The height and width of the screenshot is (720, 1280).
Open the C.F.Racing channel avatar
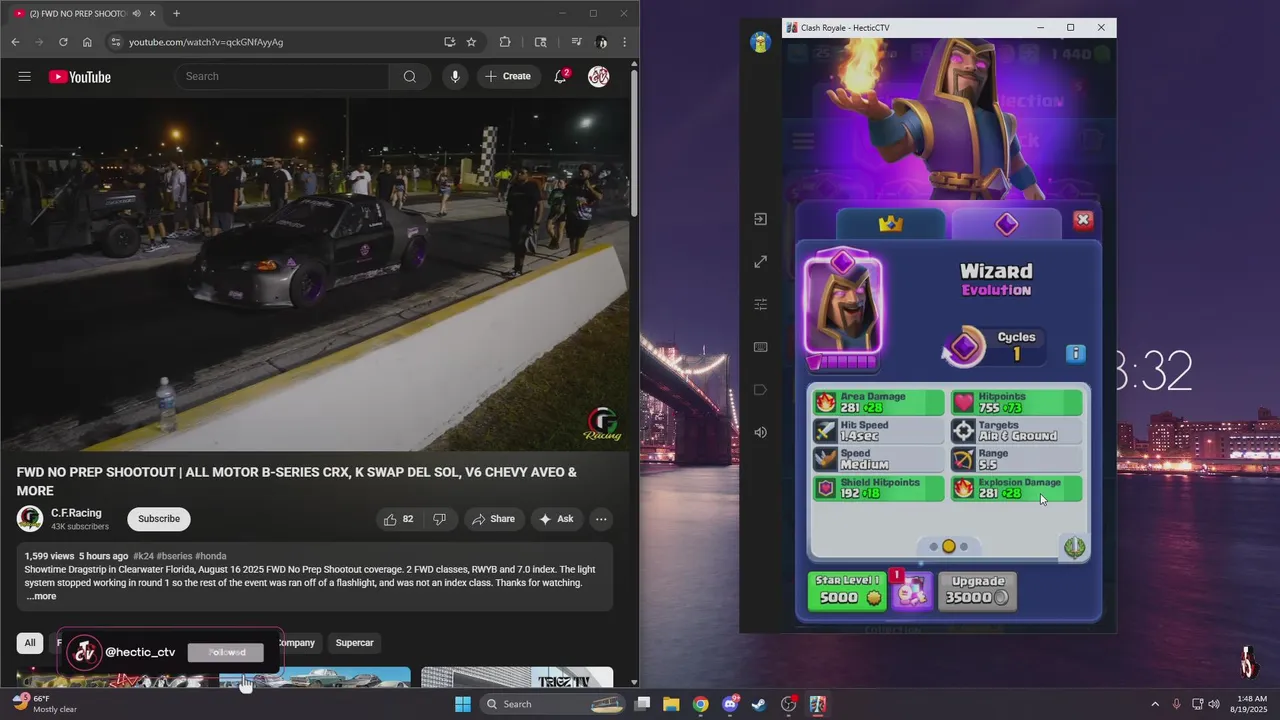tap(30, 519)
